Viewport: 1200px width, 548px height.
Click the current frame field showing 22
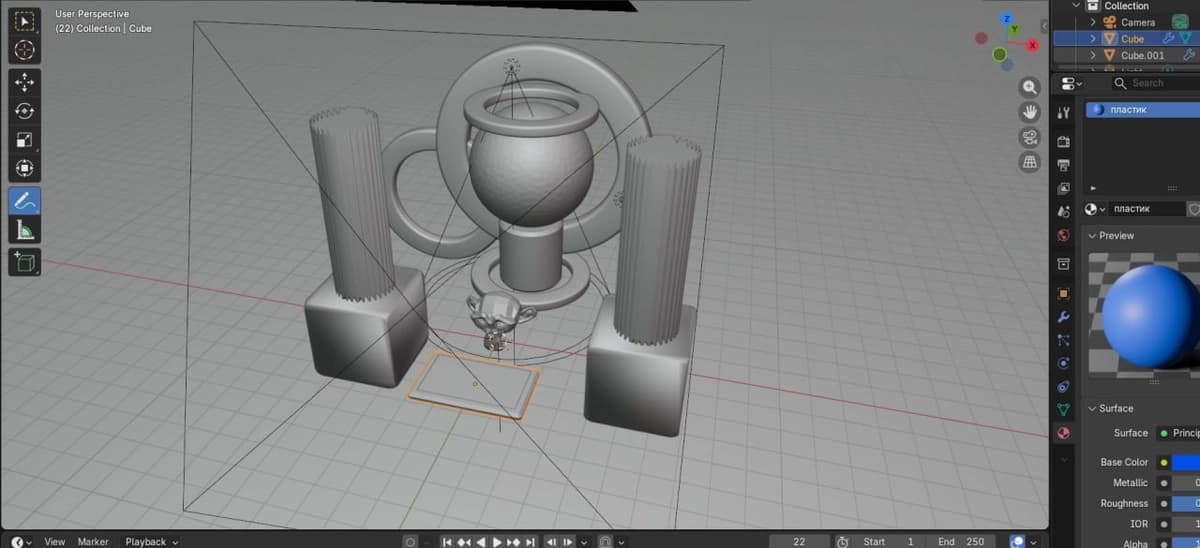pos(799,541)
